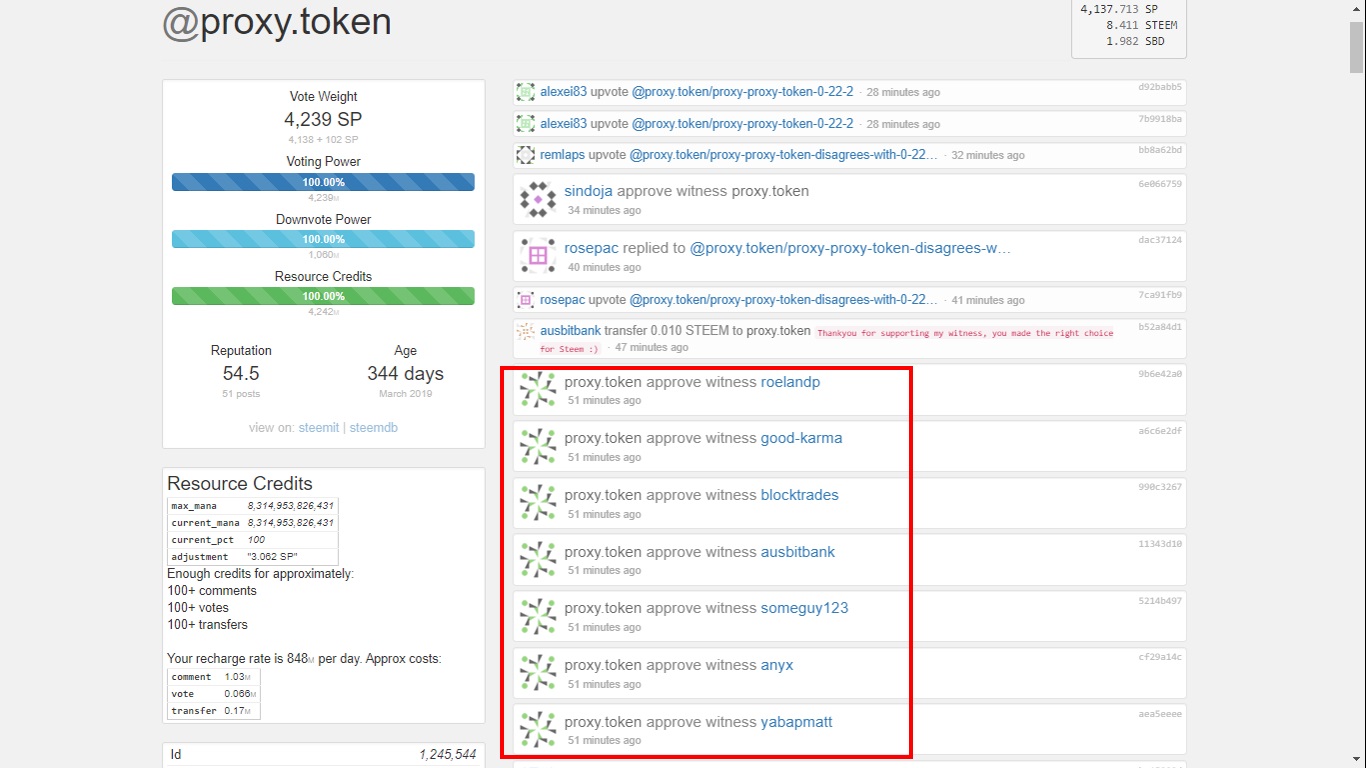1366x768 pixels.
Task: Open post link rosepac replied to
Action: point(851,248)
